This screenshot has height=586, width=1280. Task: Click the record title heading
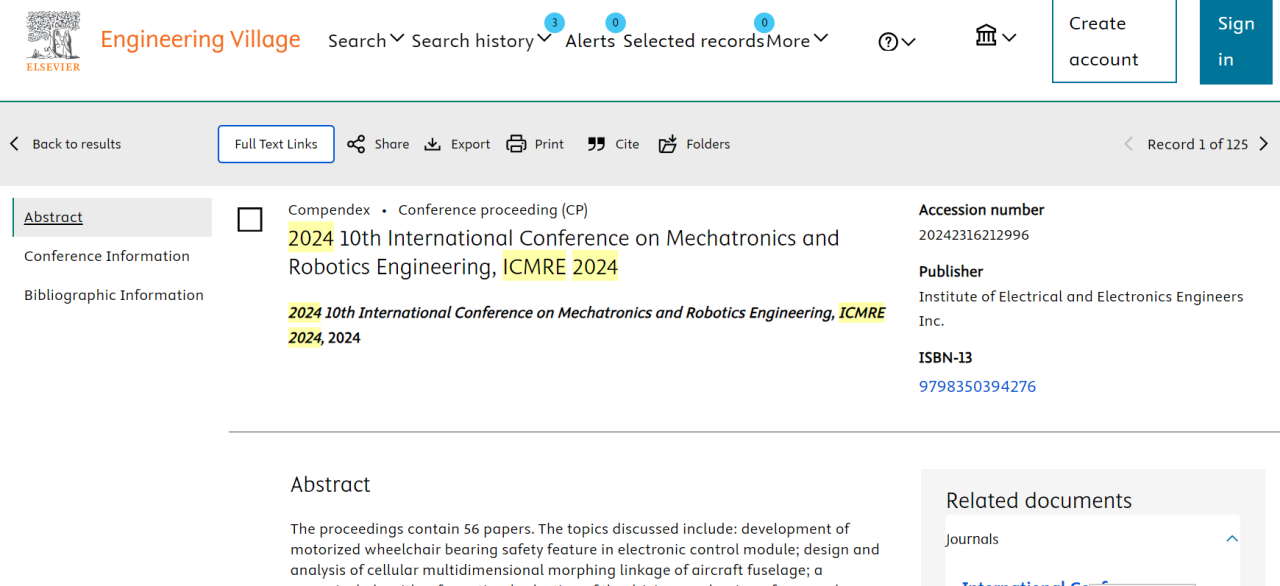click(x=564, y=252)
